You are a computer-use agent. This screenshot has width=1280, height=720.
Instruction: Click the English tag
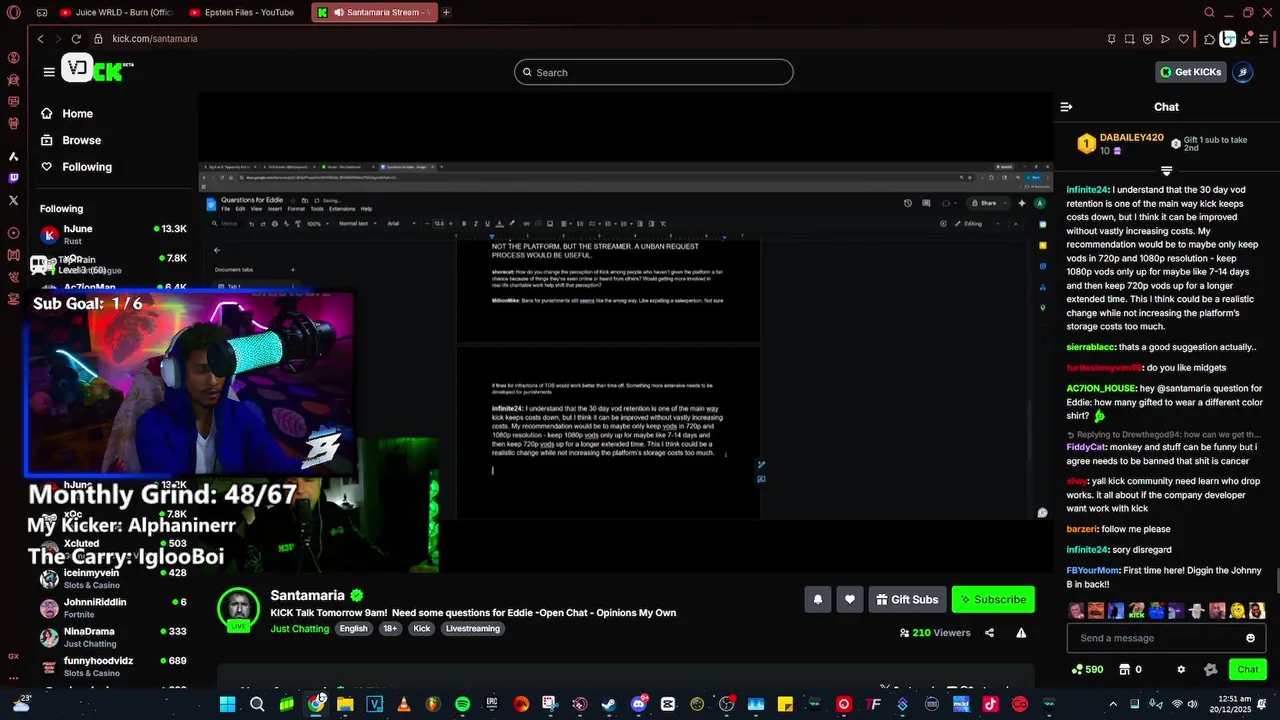353,629
